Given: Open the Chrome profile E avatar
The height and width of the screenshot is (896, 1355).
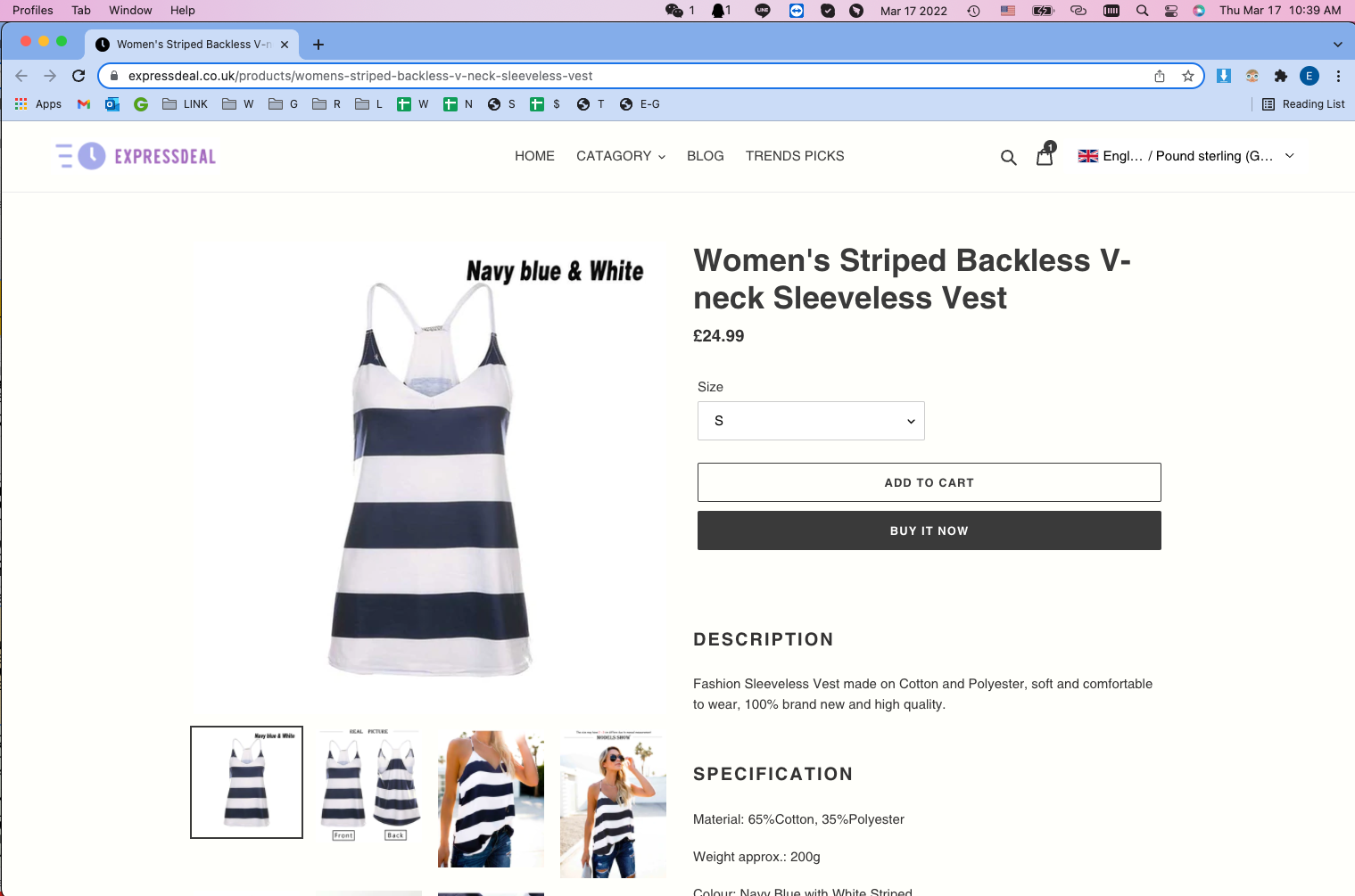Looking at the screenshot, I should pos(1310,76).
